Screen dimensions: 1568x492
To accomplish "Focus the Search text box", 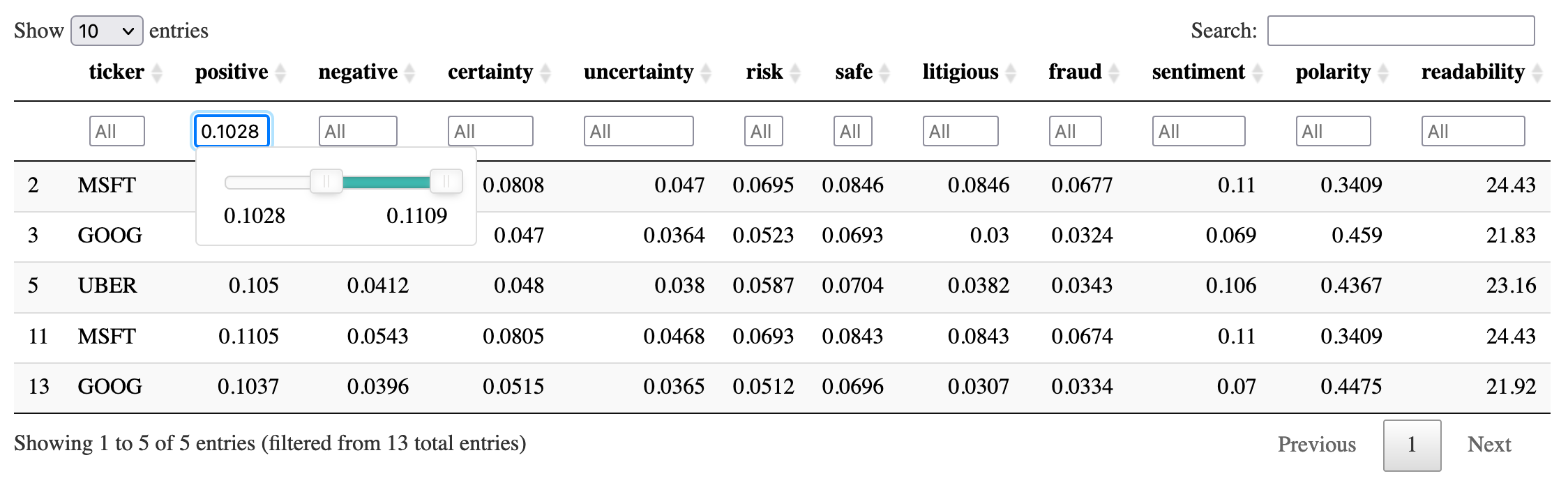I will point(1401,31).
